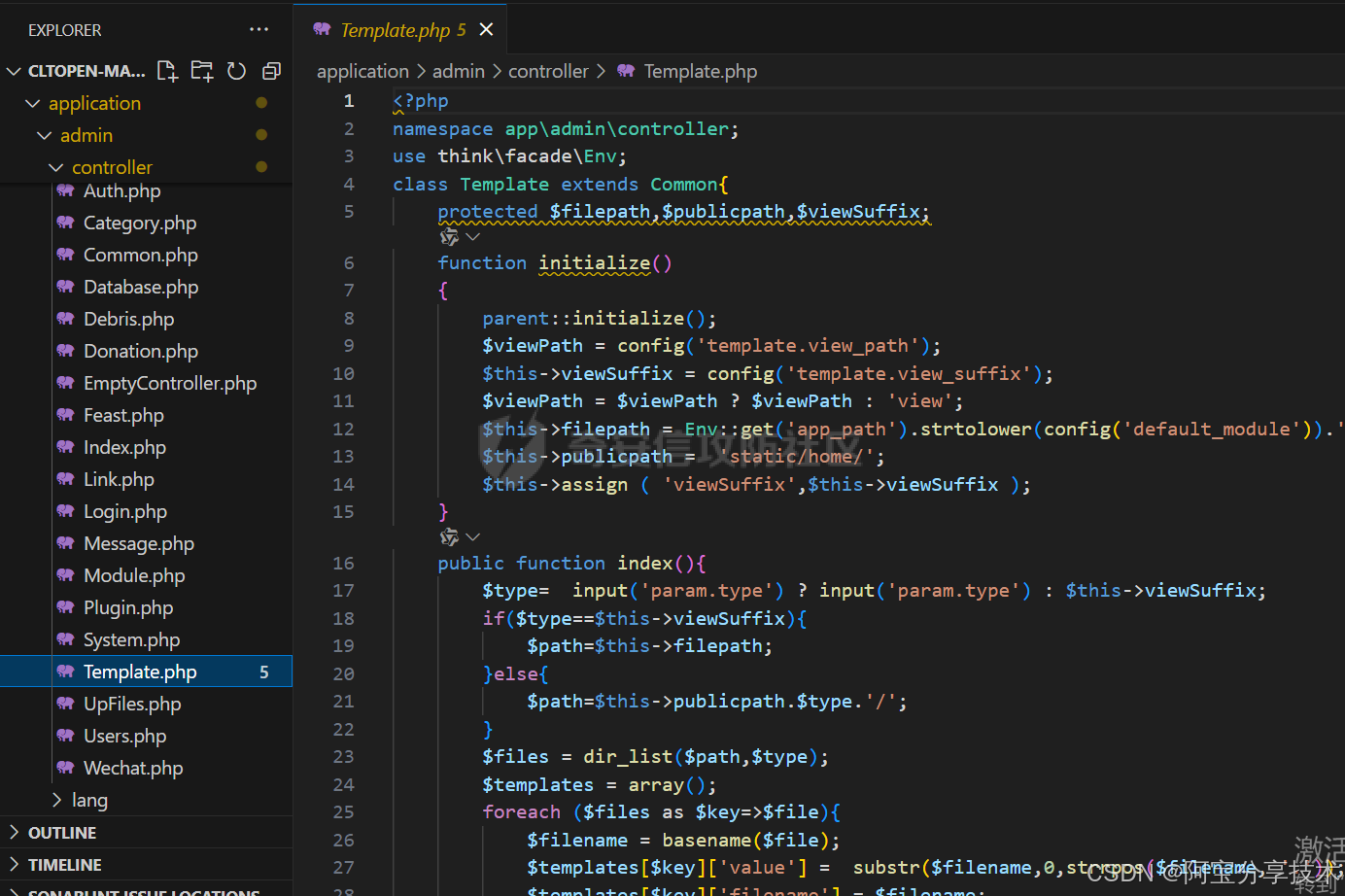Click the PHP icon beside System.php
Screen dimensions: 1345x896
pos(65,639)
